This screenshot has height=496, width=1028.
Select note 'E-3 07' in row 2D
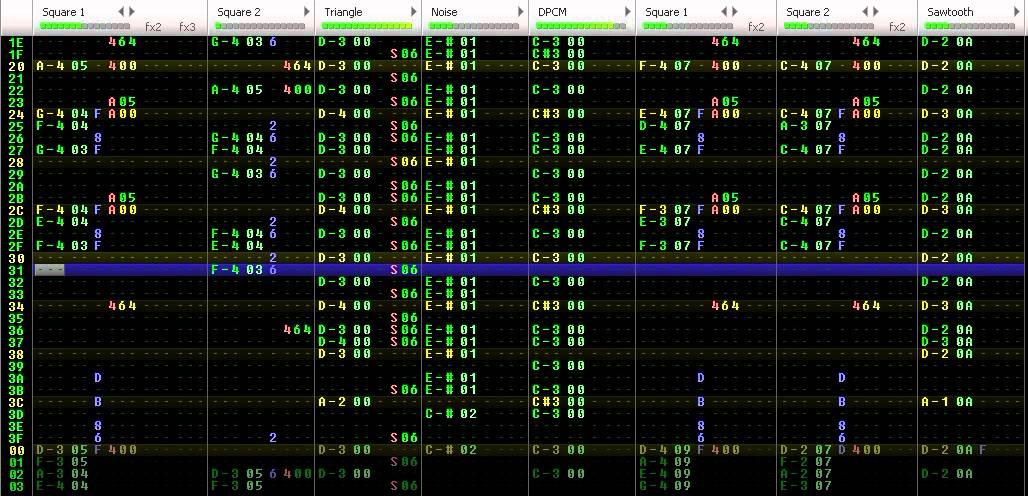coord(665,222)
